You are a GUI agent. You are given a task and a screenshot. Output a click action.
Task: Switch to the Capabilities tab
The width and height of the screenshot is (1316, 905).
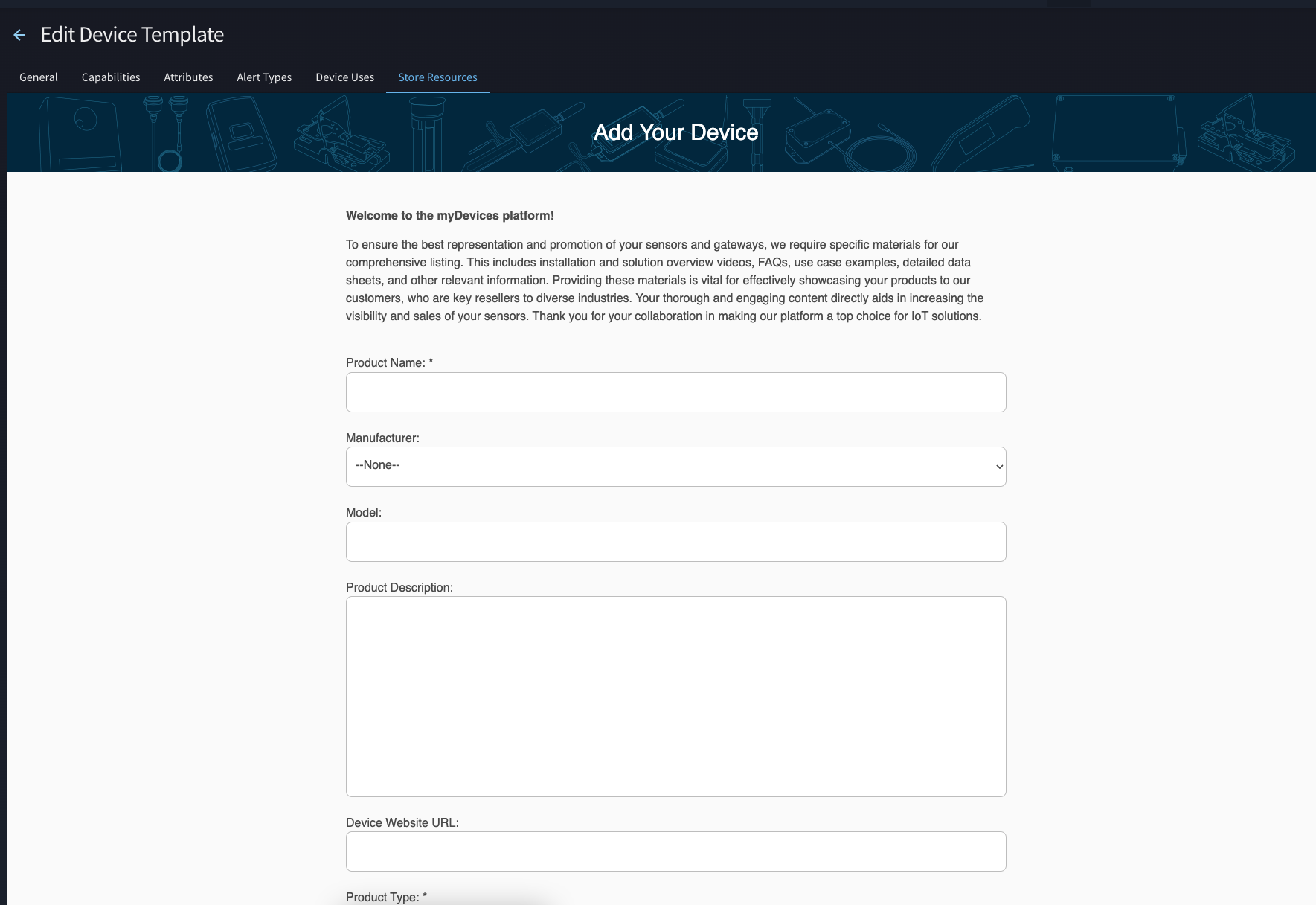click(110, 77)
